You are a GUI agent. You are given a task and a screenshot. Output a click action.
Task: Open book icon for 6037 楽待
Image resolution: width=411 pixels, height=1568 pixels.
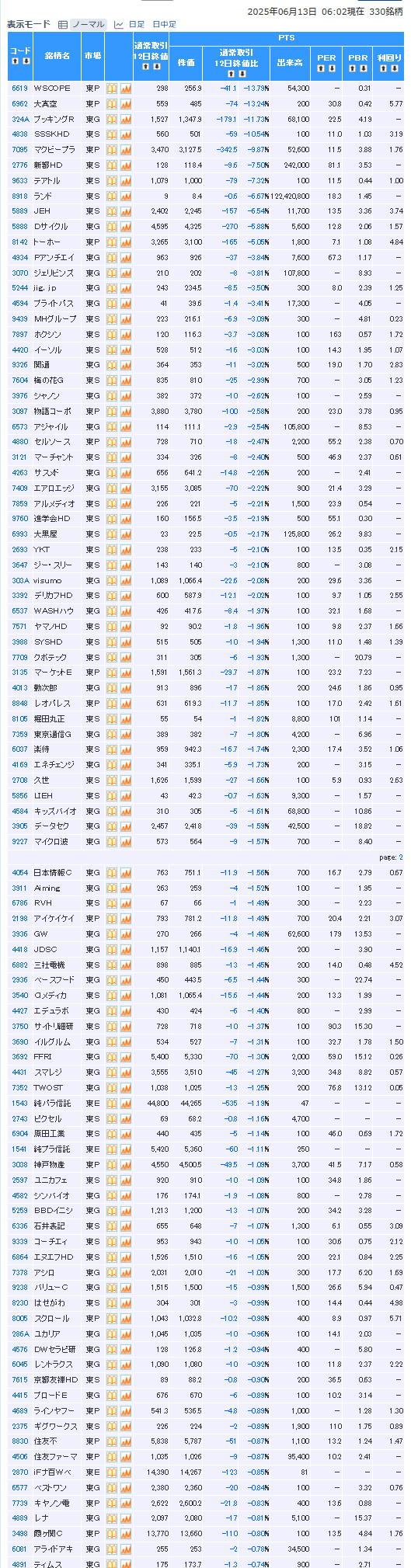[111, 749]
